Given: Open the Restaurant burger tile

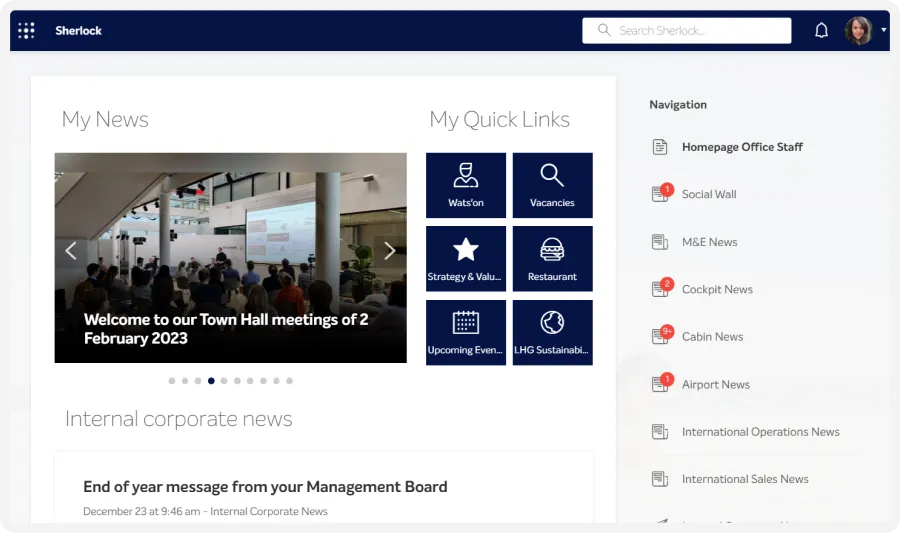Looking at the screenshot, I should tap(553, 259).
